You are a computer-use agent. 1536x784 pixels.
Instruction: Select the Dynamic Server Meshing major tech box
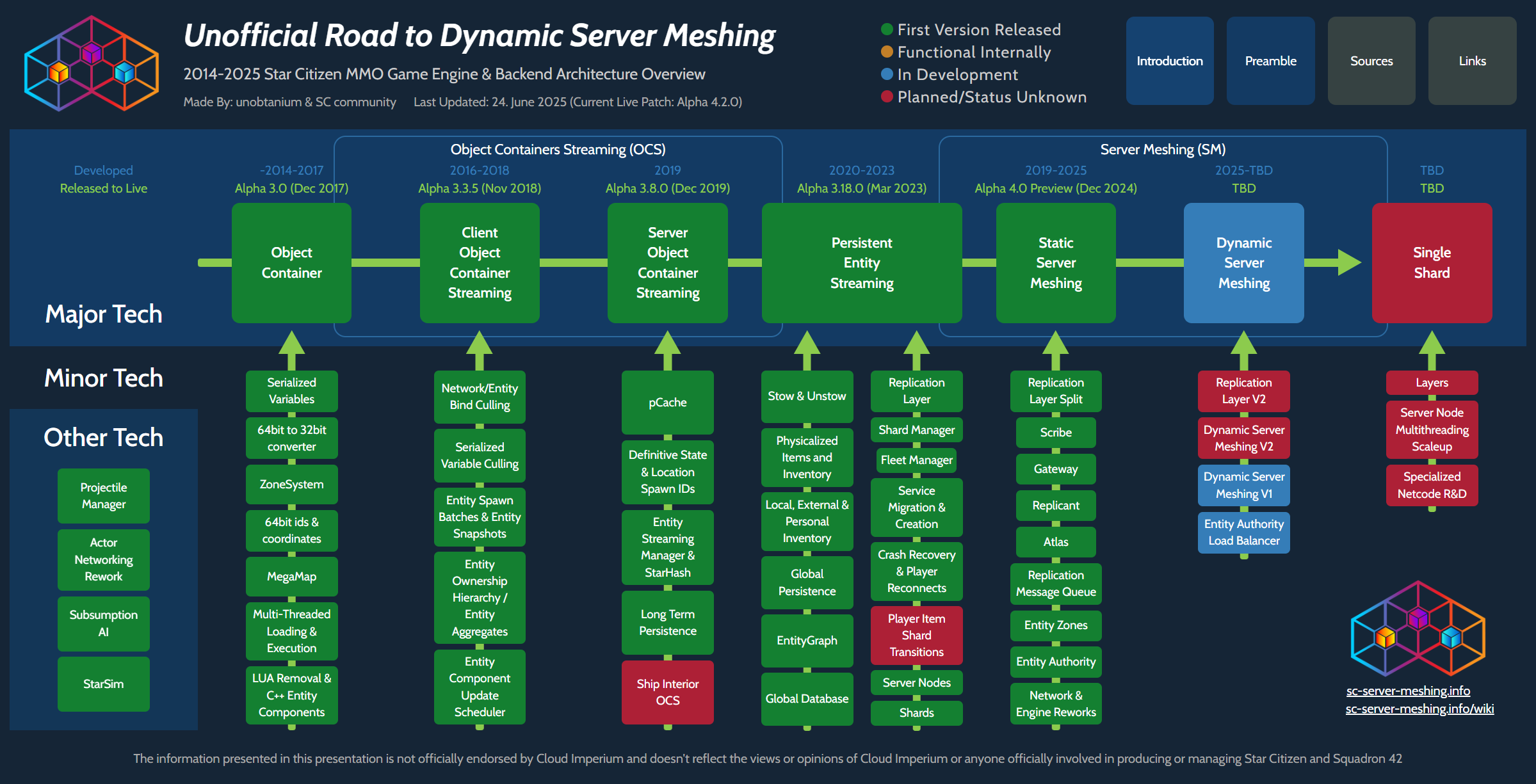point(1243,263)
